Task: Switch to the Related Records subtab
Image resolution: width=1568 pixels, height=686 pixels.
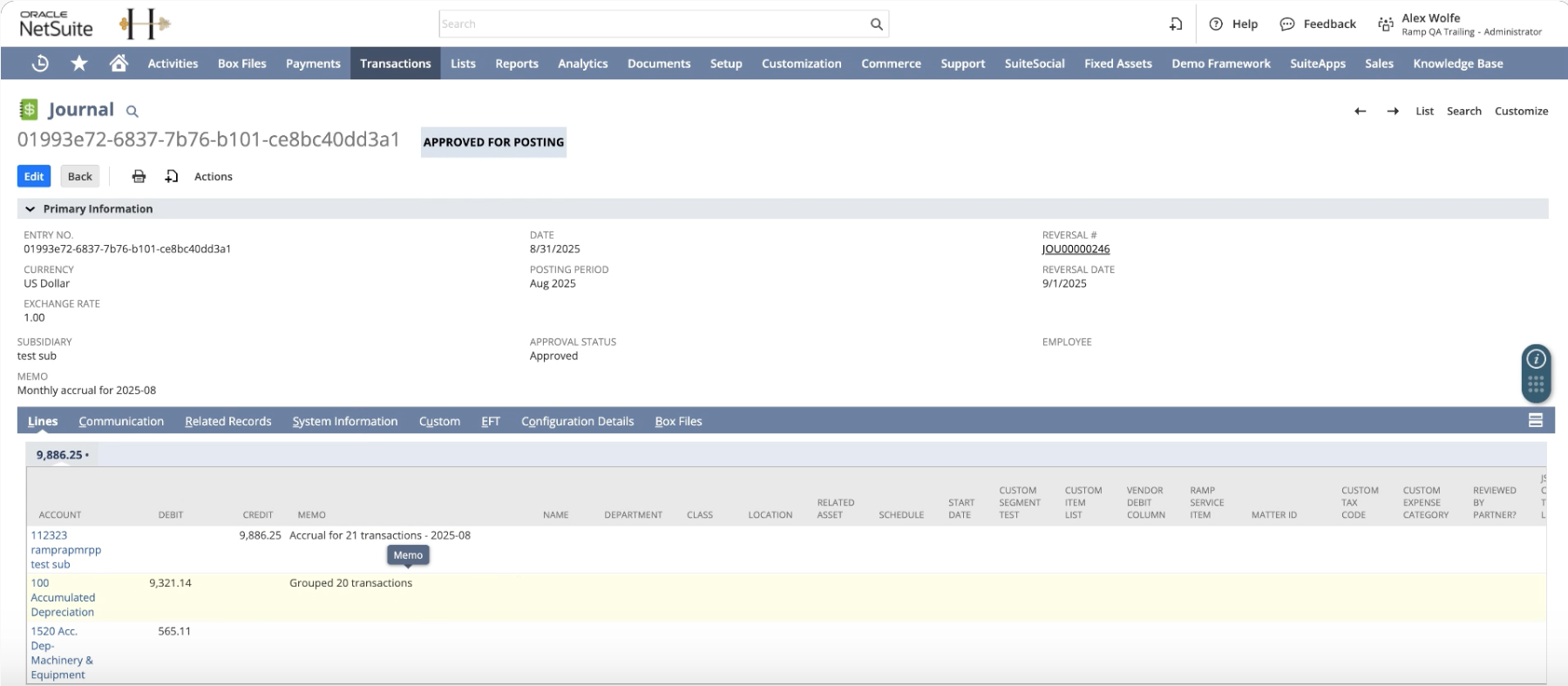Action: (x=228, y=421)
